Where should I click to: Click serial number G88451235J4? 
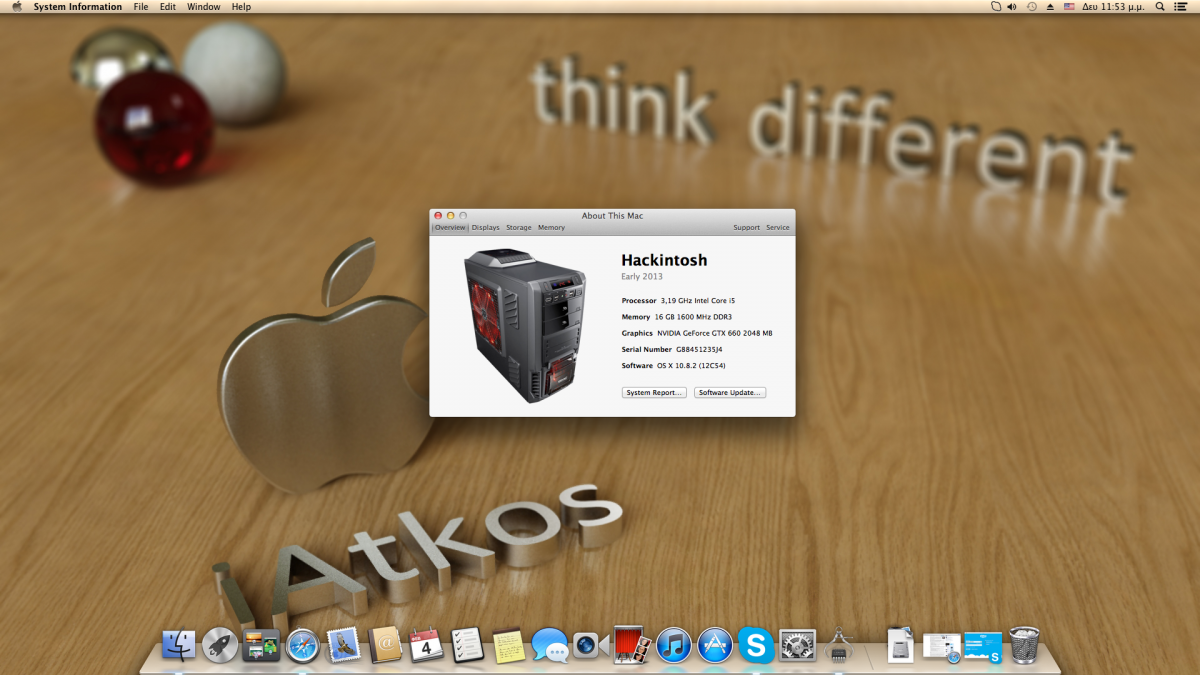[699, 350]
